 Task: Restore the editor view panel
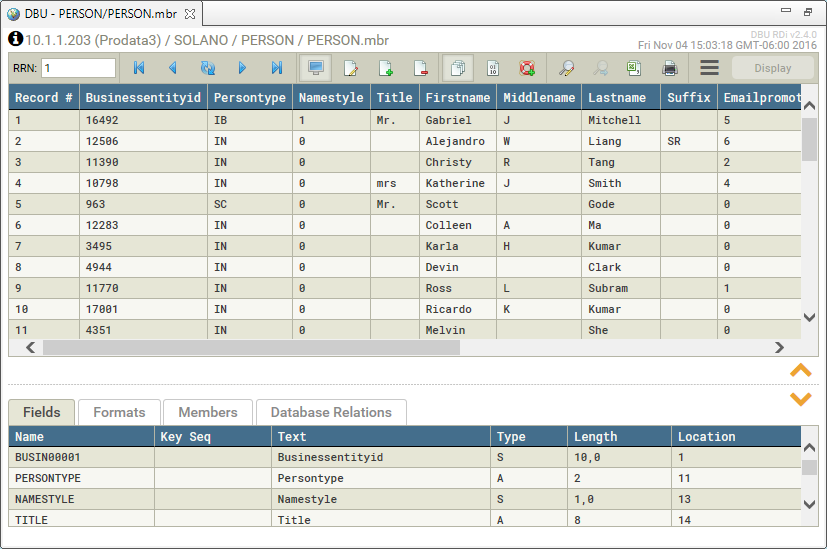(x=808, y=12)
